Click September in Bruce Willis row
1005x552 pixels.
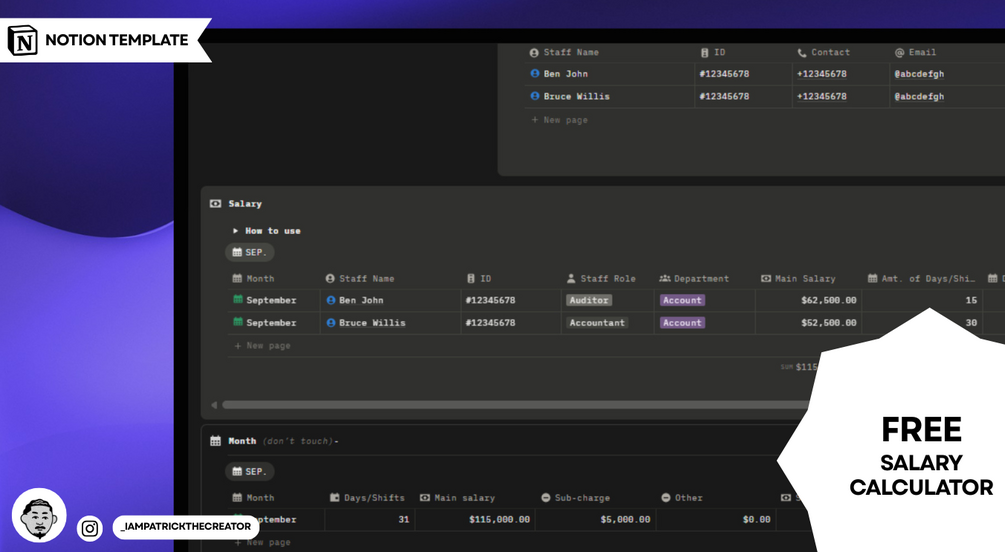tap(271, 323)
